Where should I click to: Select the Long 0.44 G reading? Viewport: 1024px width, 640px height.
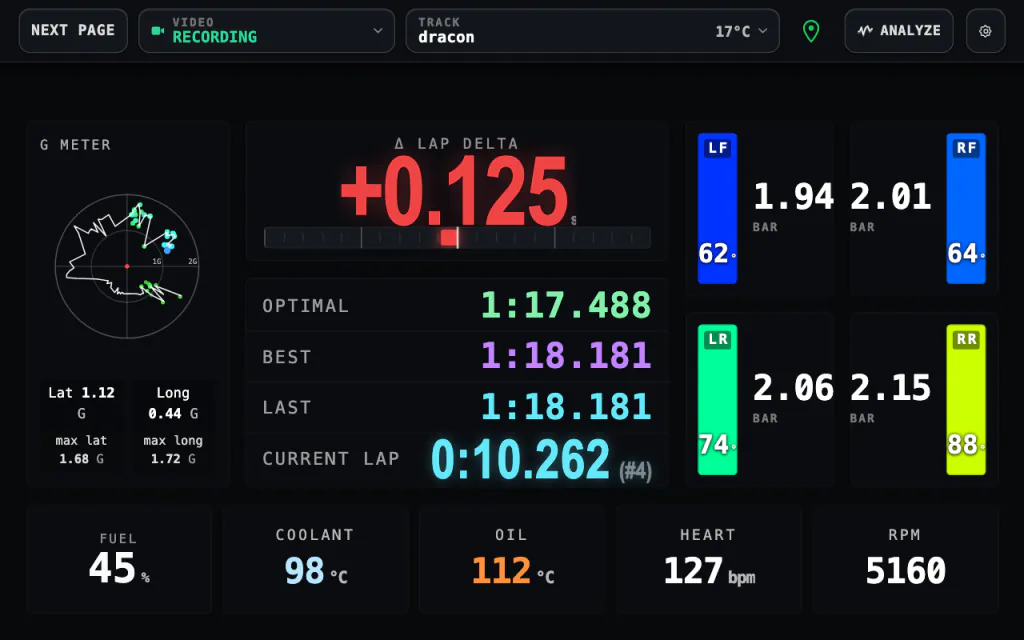[173, 402]
